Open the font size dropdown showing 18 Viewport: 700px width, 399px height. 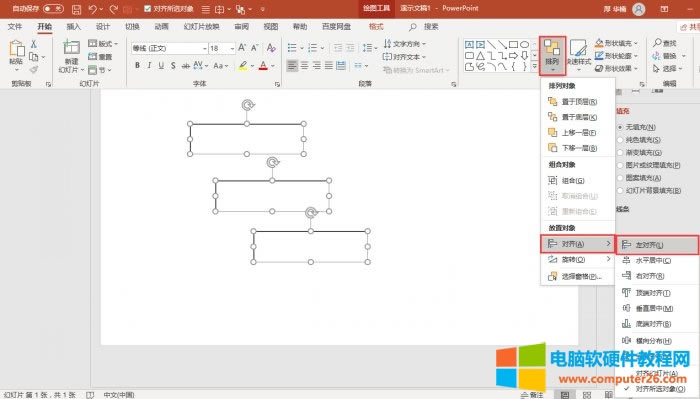point(233,48)
